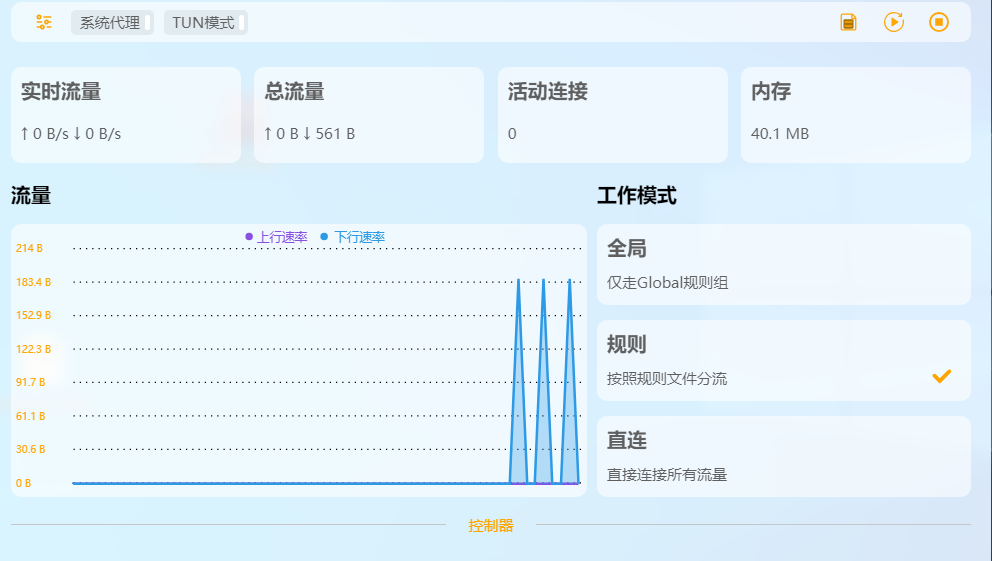Select the 直连 work mode card
The height and width of the screenshot is (561, 992).
pos(784,456)
